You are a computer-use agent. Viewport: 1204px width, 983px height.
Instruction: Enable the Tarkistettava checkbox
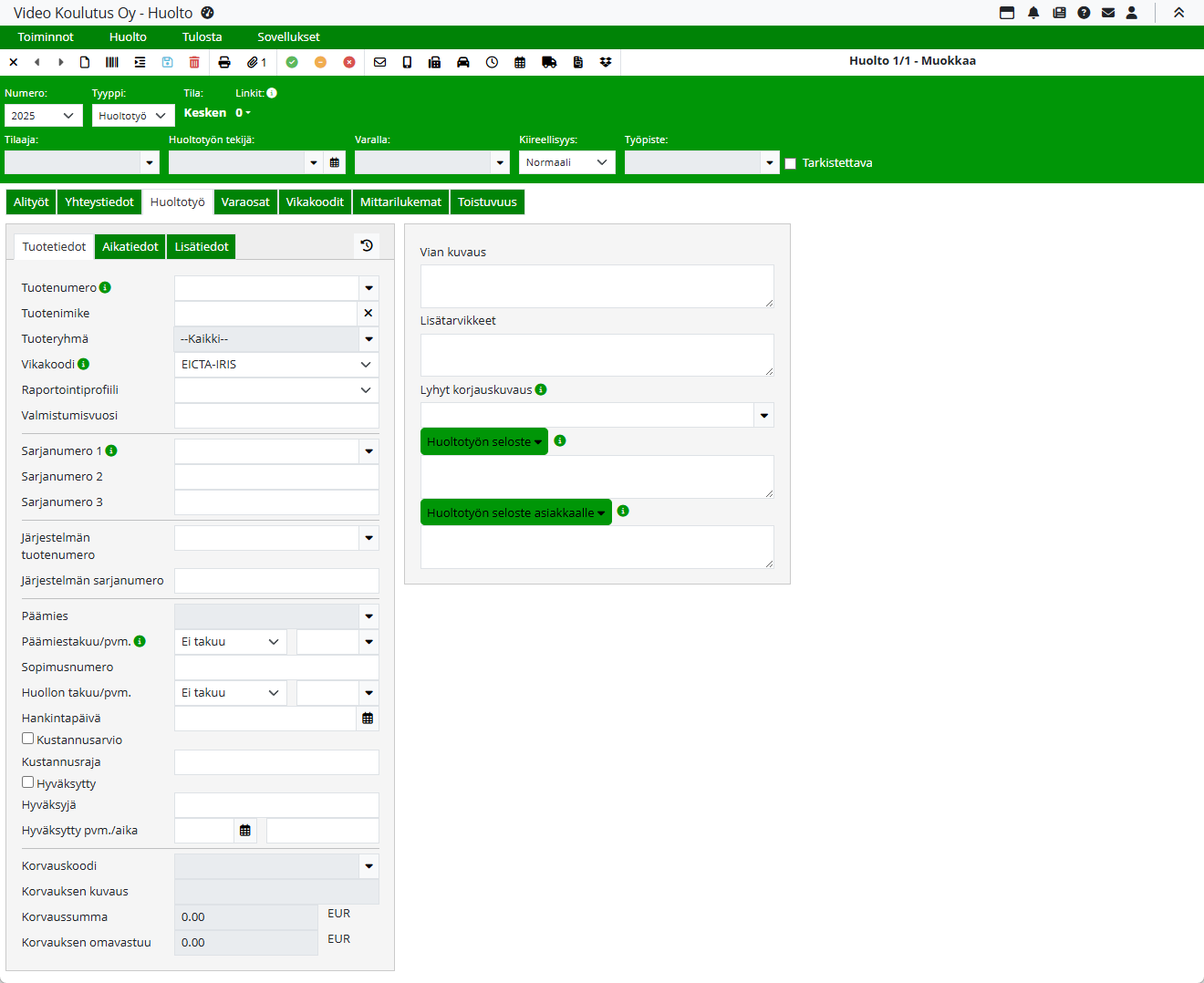tap(791, 163)
